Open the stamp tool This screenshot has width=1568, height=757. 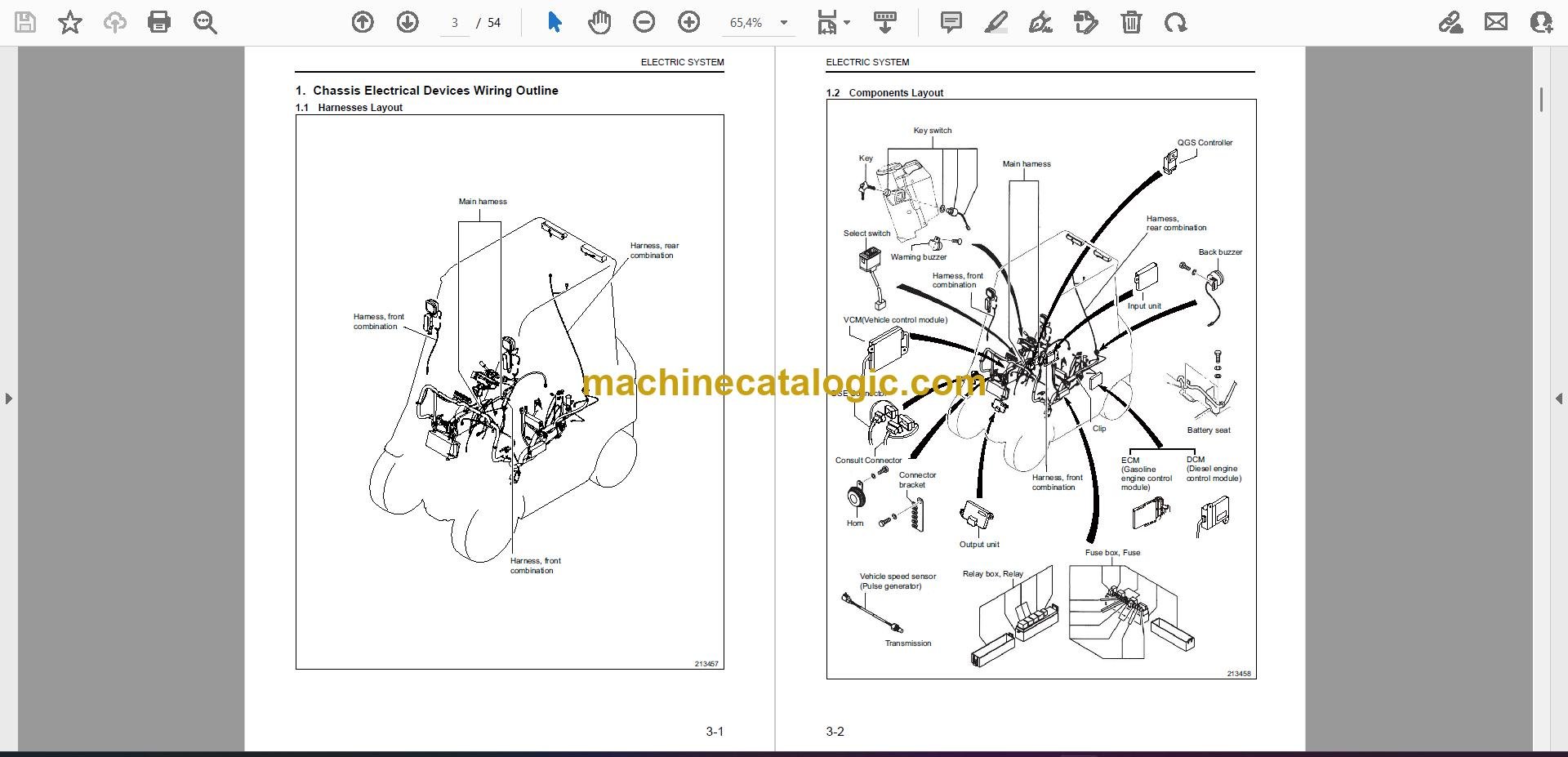click(1086, 22)
